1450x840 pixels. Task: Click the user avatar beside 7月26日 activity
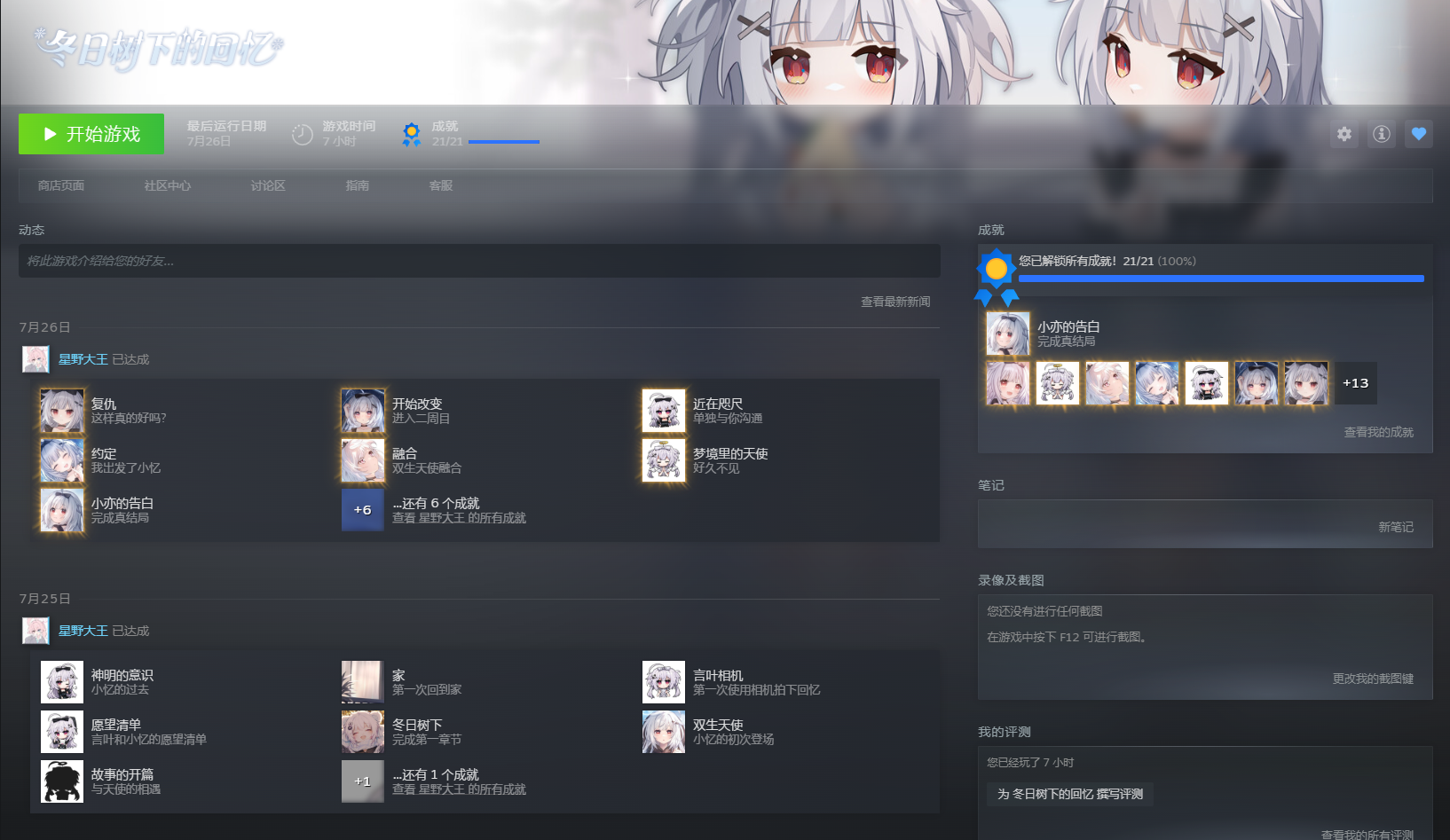coord(35,359)
